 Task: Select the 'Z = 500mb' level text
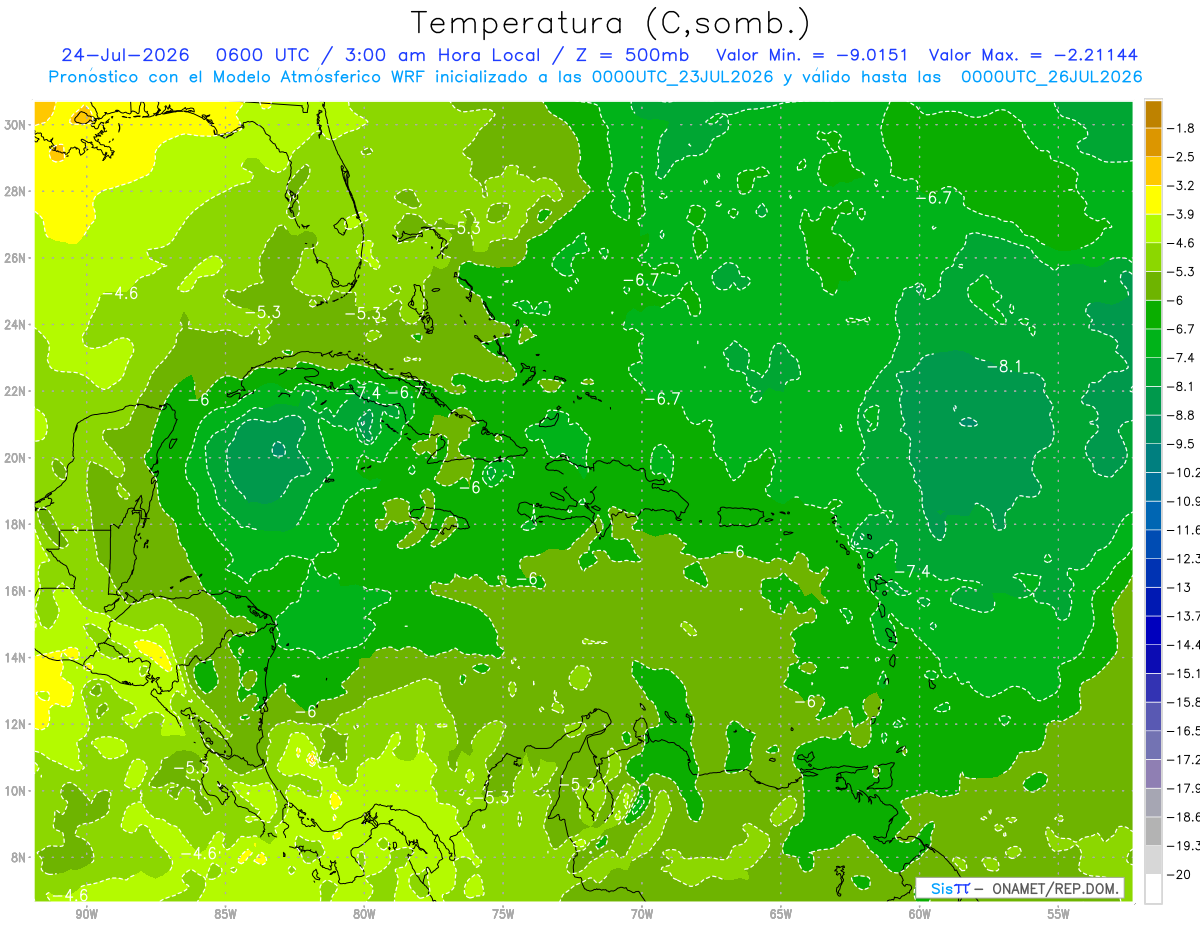pyautogui.click(x=634, y=55)
